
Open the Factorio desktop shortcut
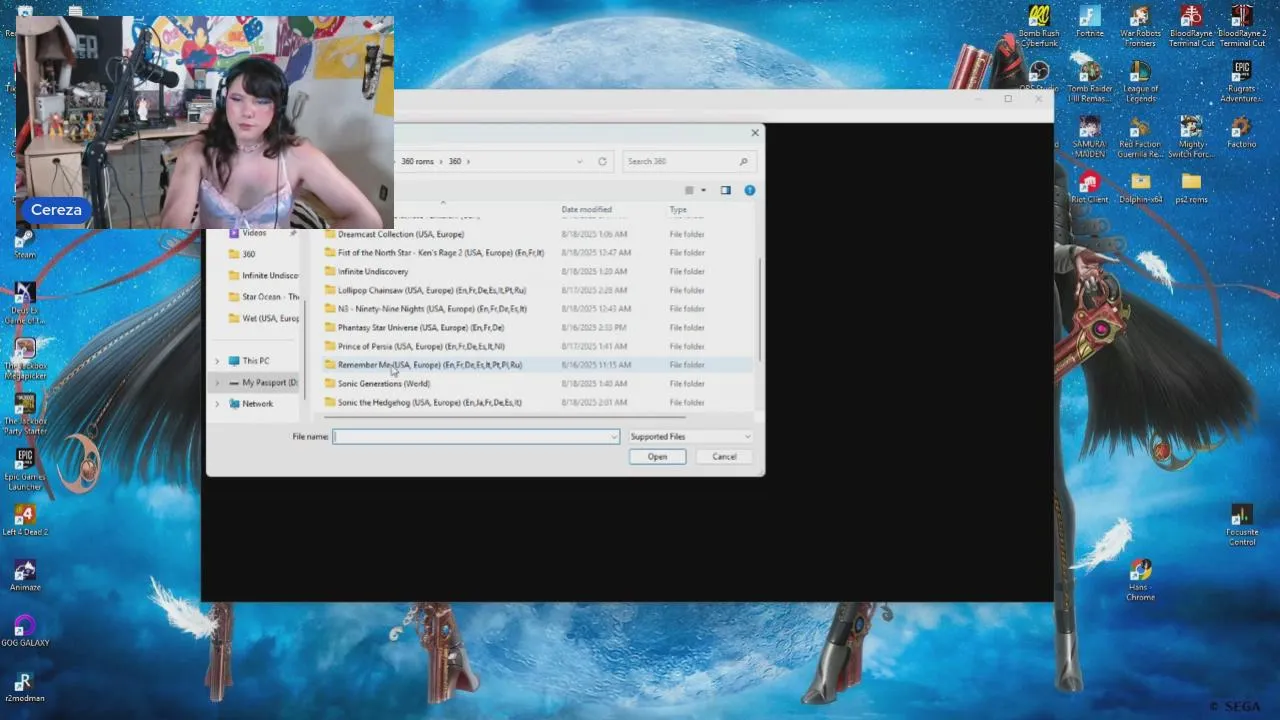tap(1241, 132)
